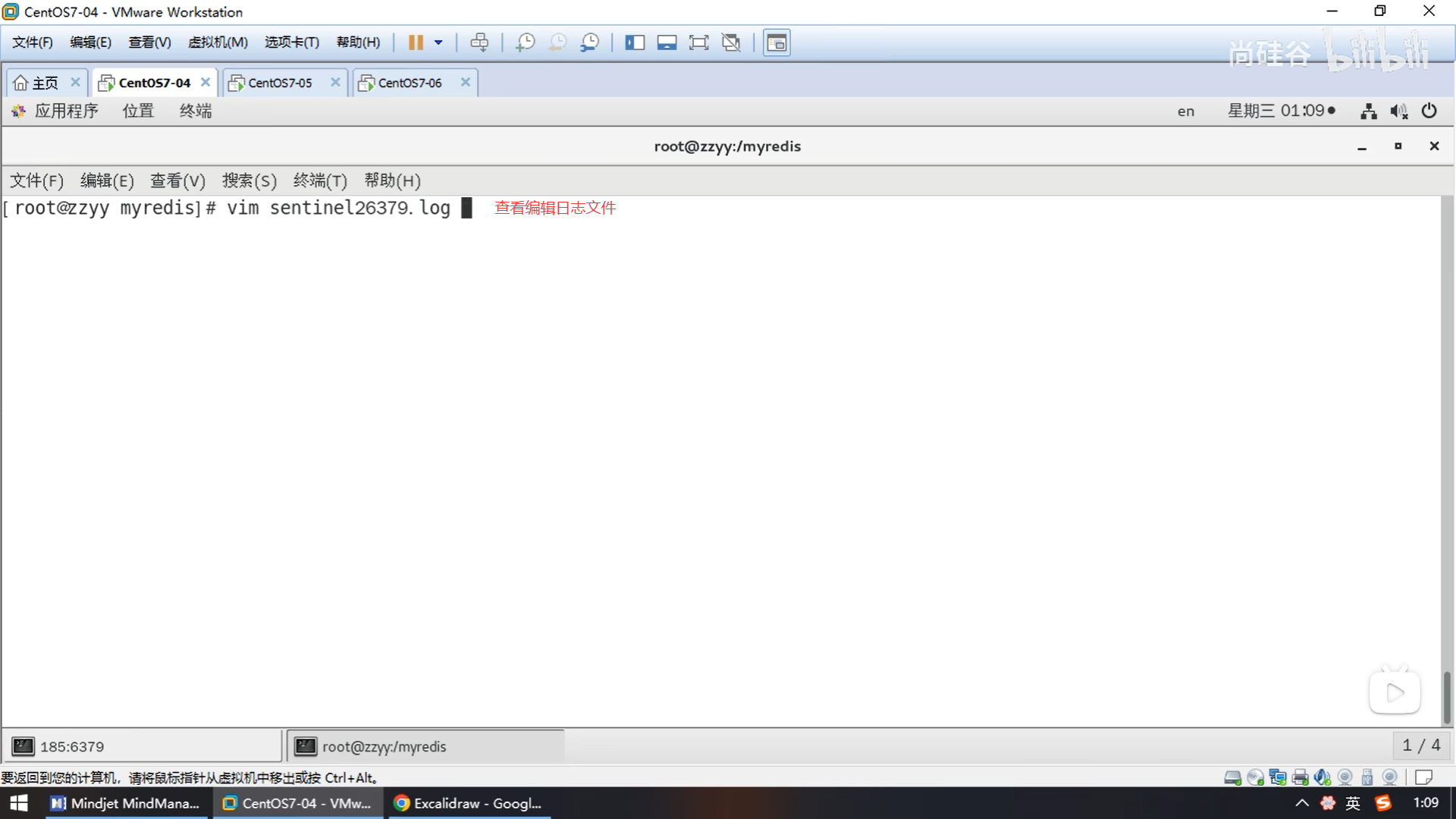Screen dimensions: 1456x819
Task: Click the CentOS power icon
Action: coord(1429,111)
